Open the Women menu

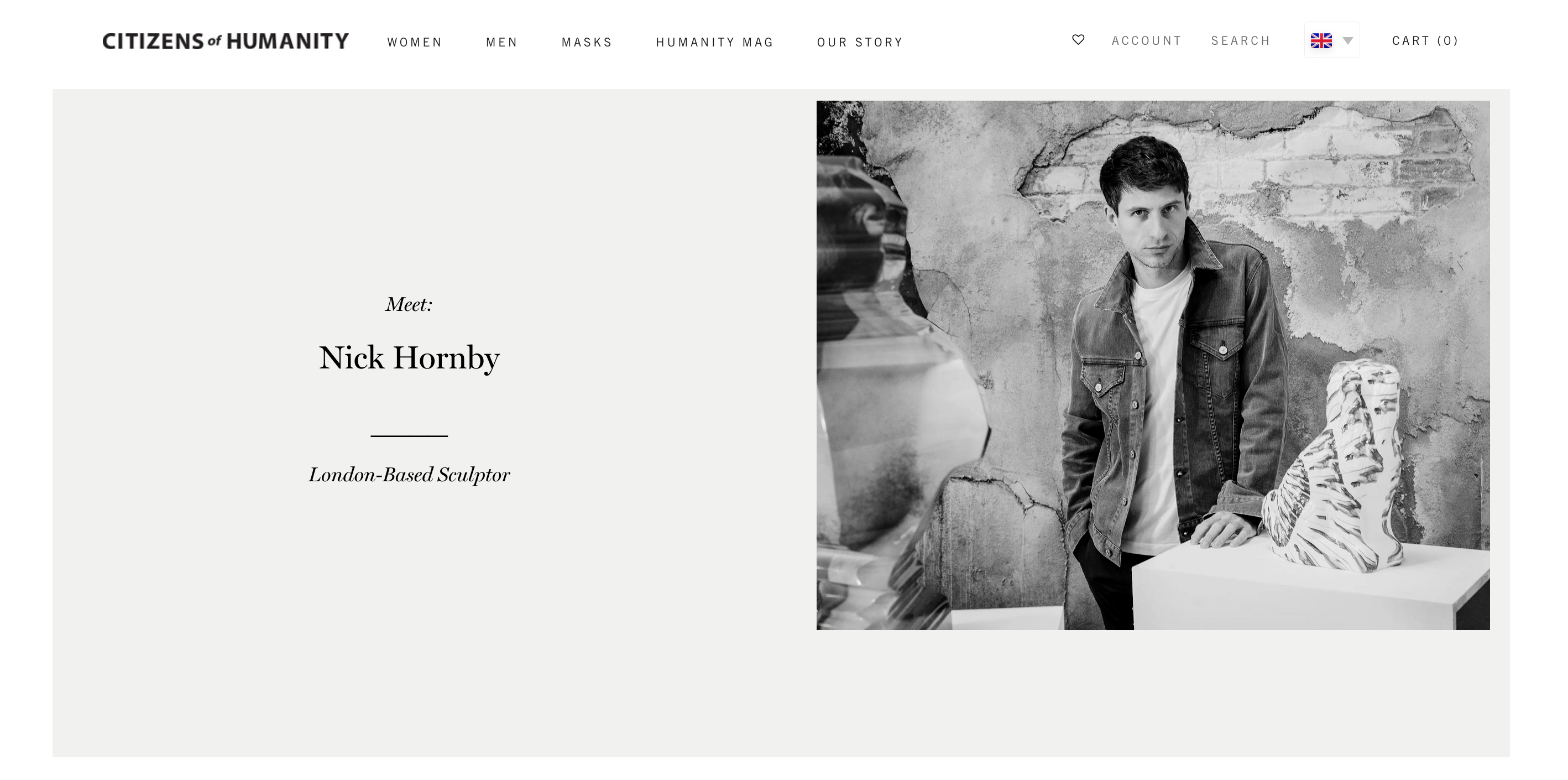coord(415,43)
